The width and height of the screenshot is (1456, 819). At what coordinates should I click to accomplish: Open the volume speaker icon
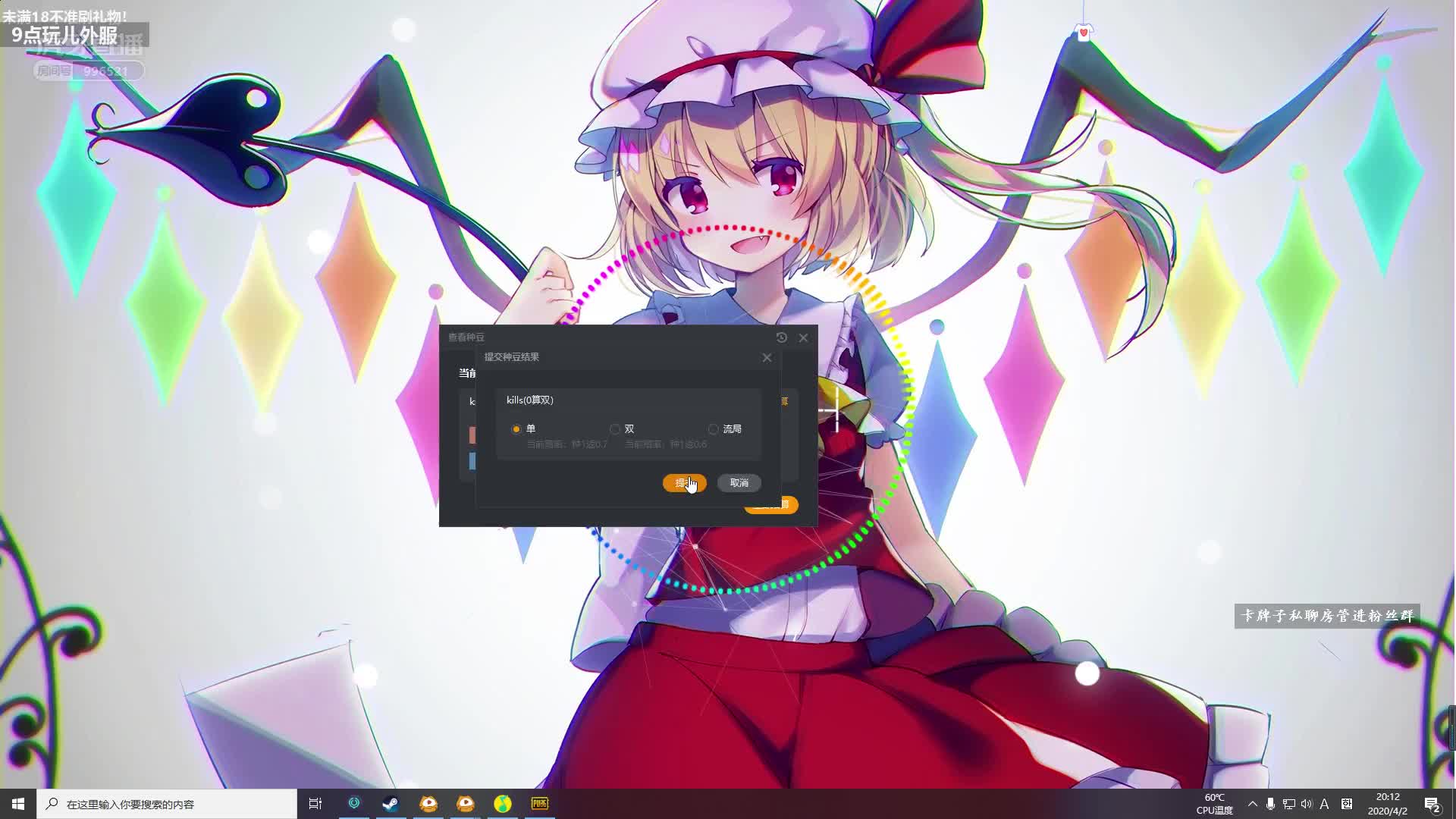[x=1306, y=804]
